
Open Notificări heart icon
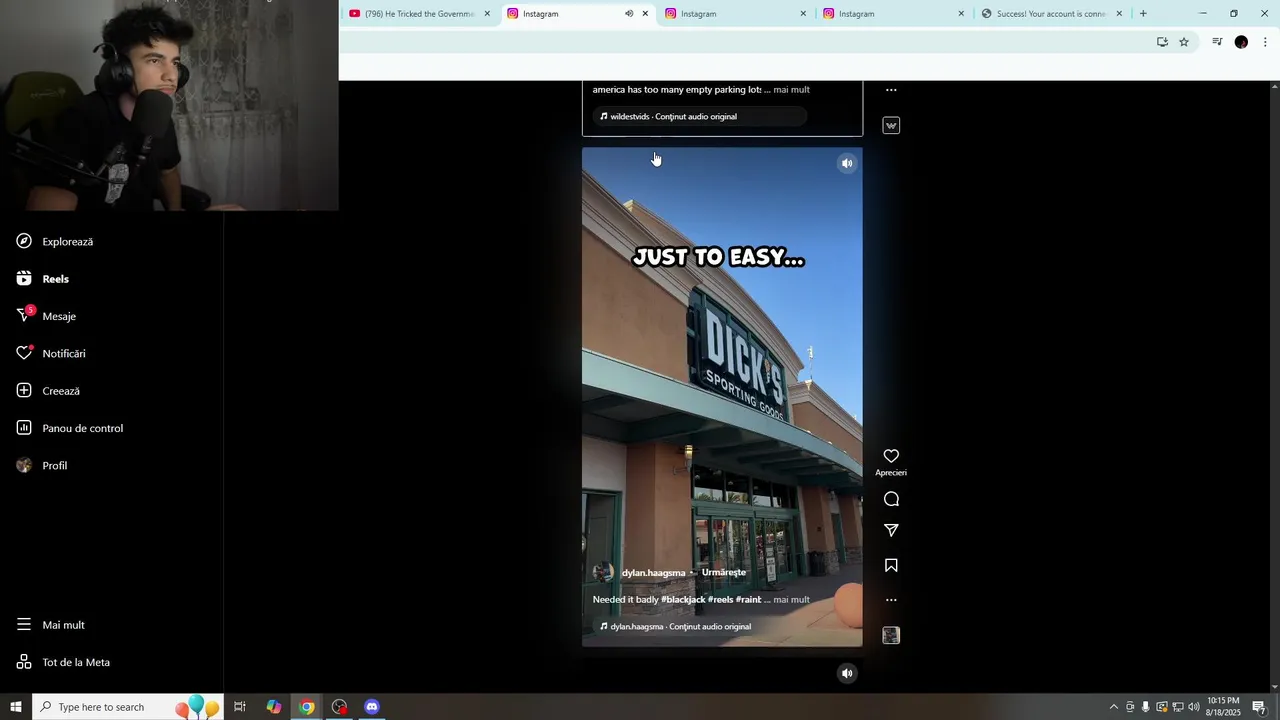coord(24,353)
